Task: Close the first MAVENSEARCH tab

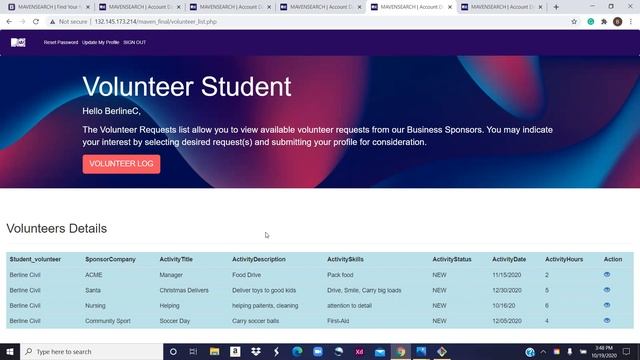Action: (x=88, y=7)
